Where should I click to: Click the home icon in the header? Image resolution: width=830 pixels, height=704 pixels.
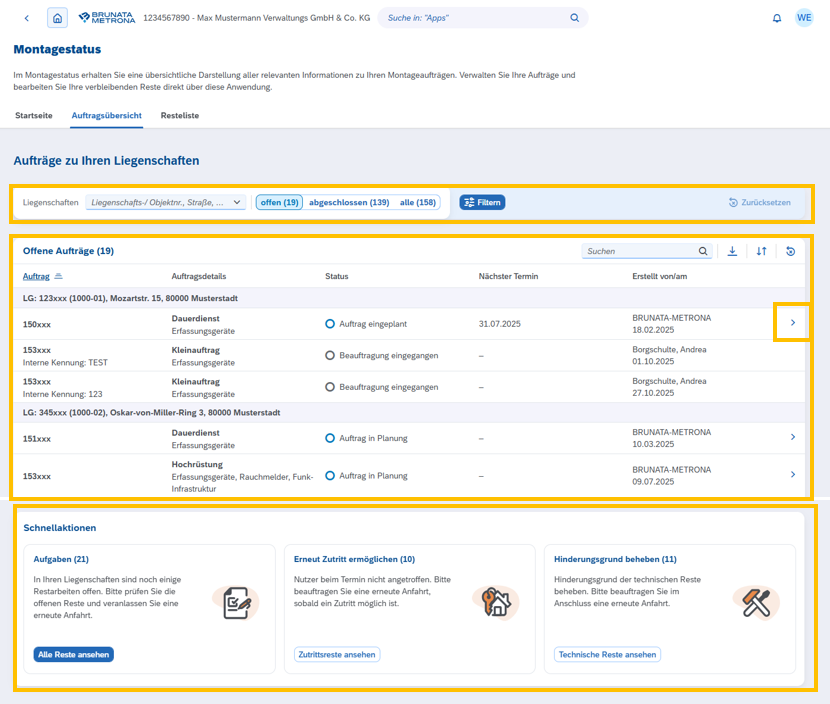[58, 18]
